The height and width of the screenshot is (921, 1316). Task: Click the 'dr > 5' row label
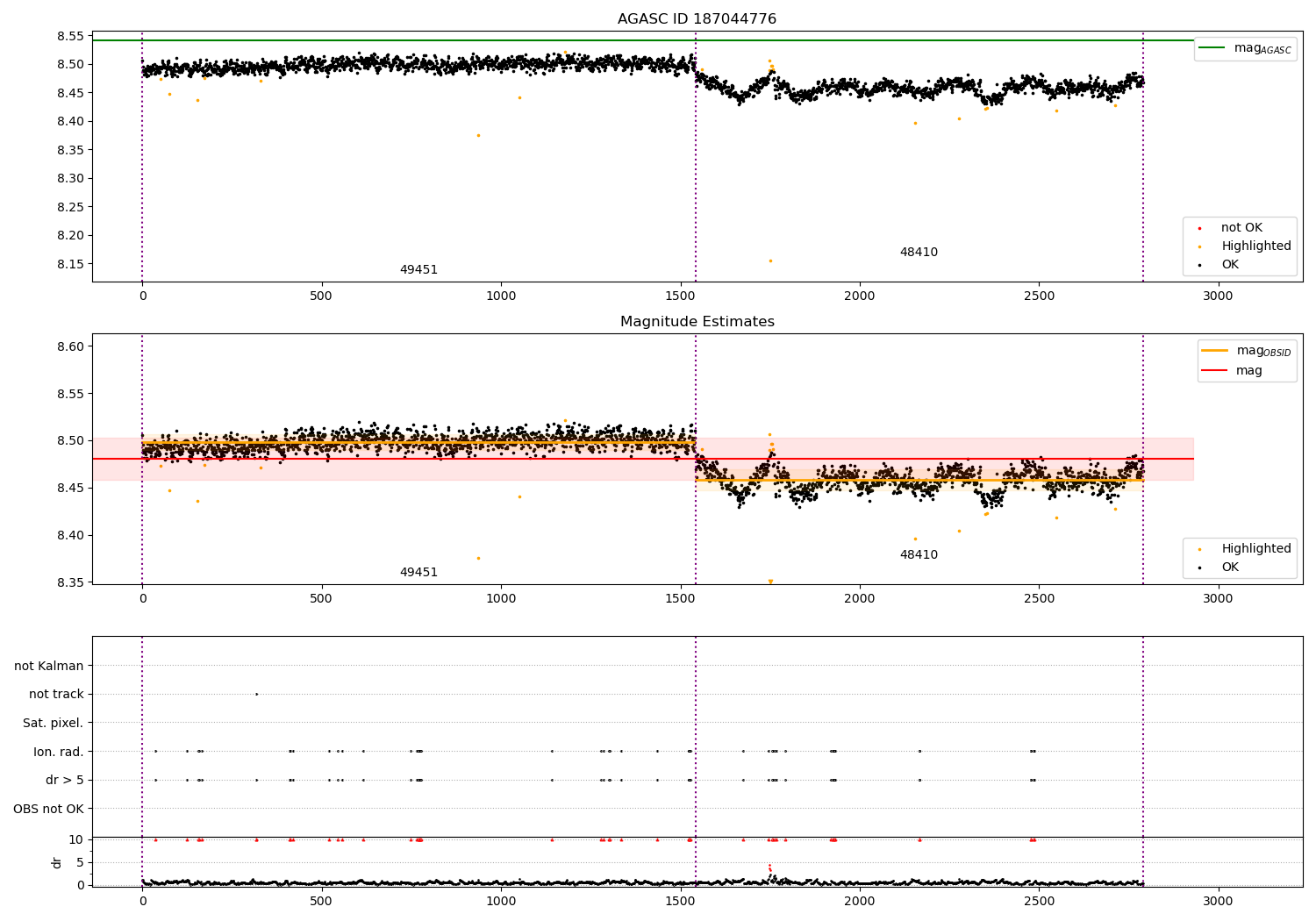coord(65,780)
